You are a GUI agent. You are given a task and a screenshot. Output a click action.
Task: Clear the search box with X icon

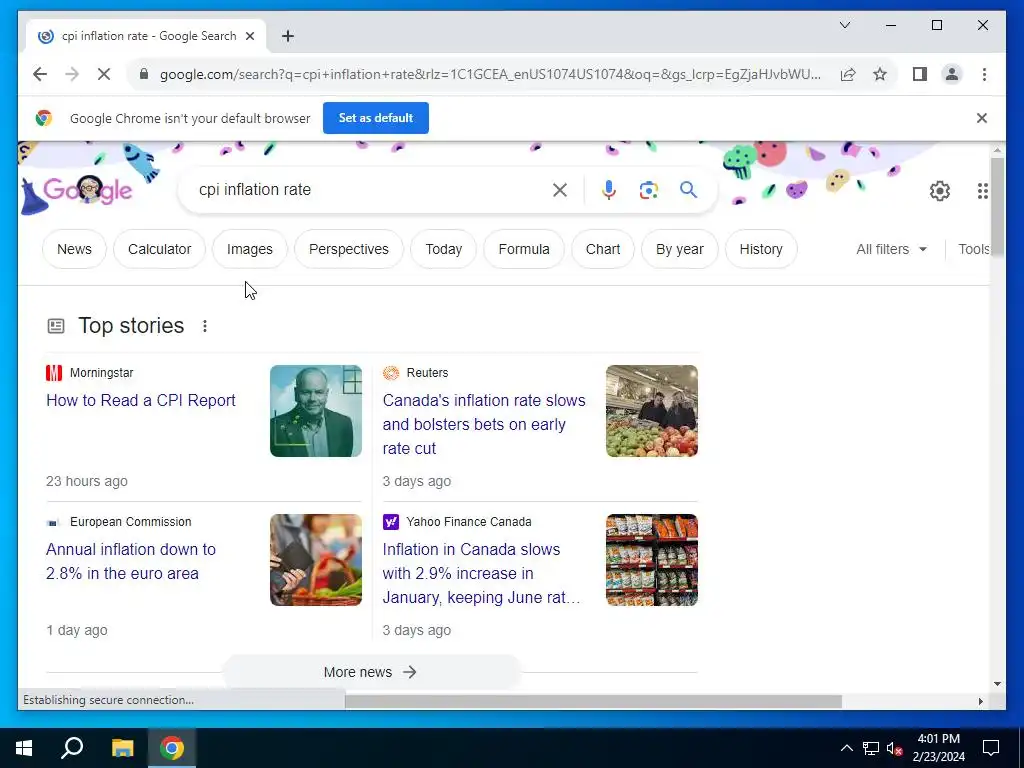(560, 190)
